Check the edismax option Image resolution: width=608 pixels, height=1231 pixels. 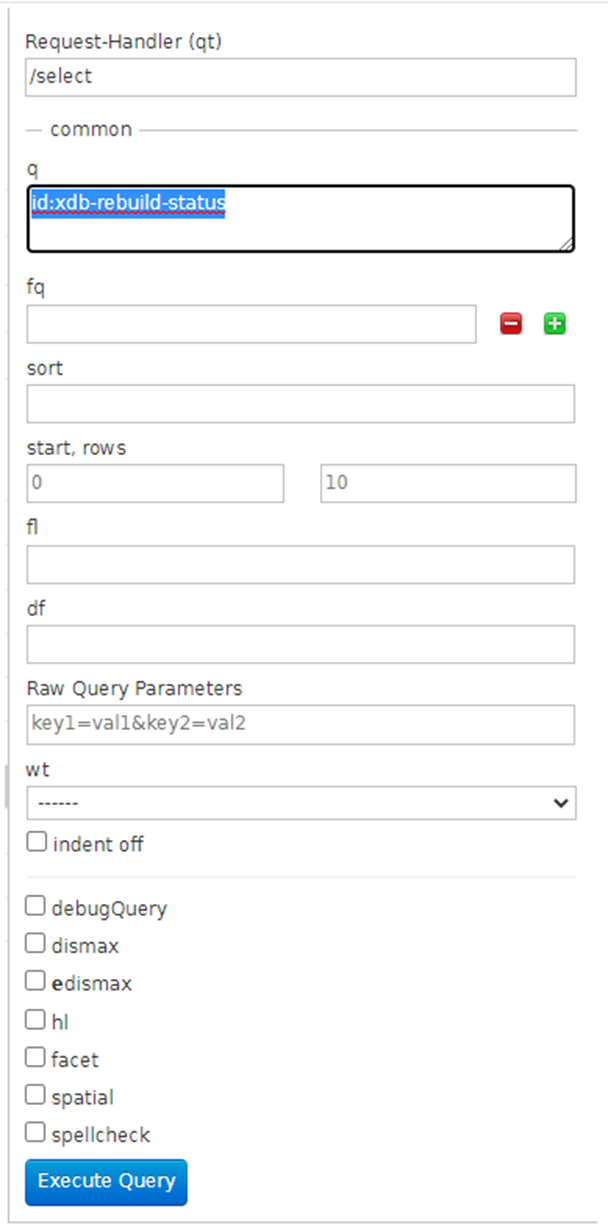pyautogui.click(x=36, y=981)
